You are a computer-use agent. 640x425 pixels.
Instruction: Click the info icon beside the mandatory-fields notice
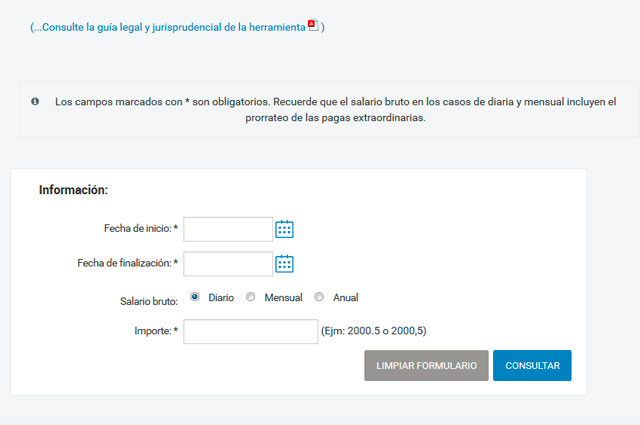pos(35,101)
